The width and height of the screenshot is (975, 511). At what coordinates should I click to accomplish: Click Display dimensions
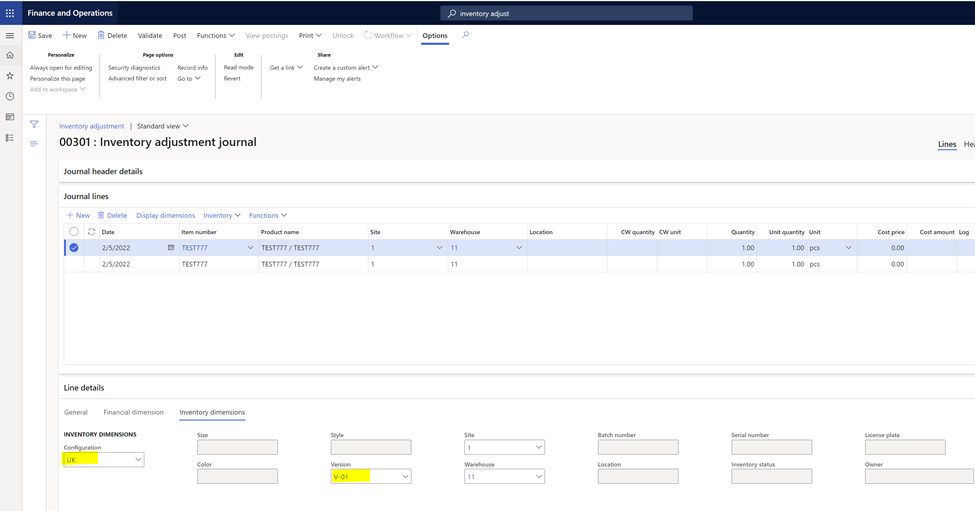165,216
